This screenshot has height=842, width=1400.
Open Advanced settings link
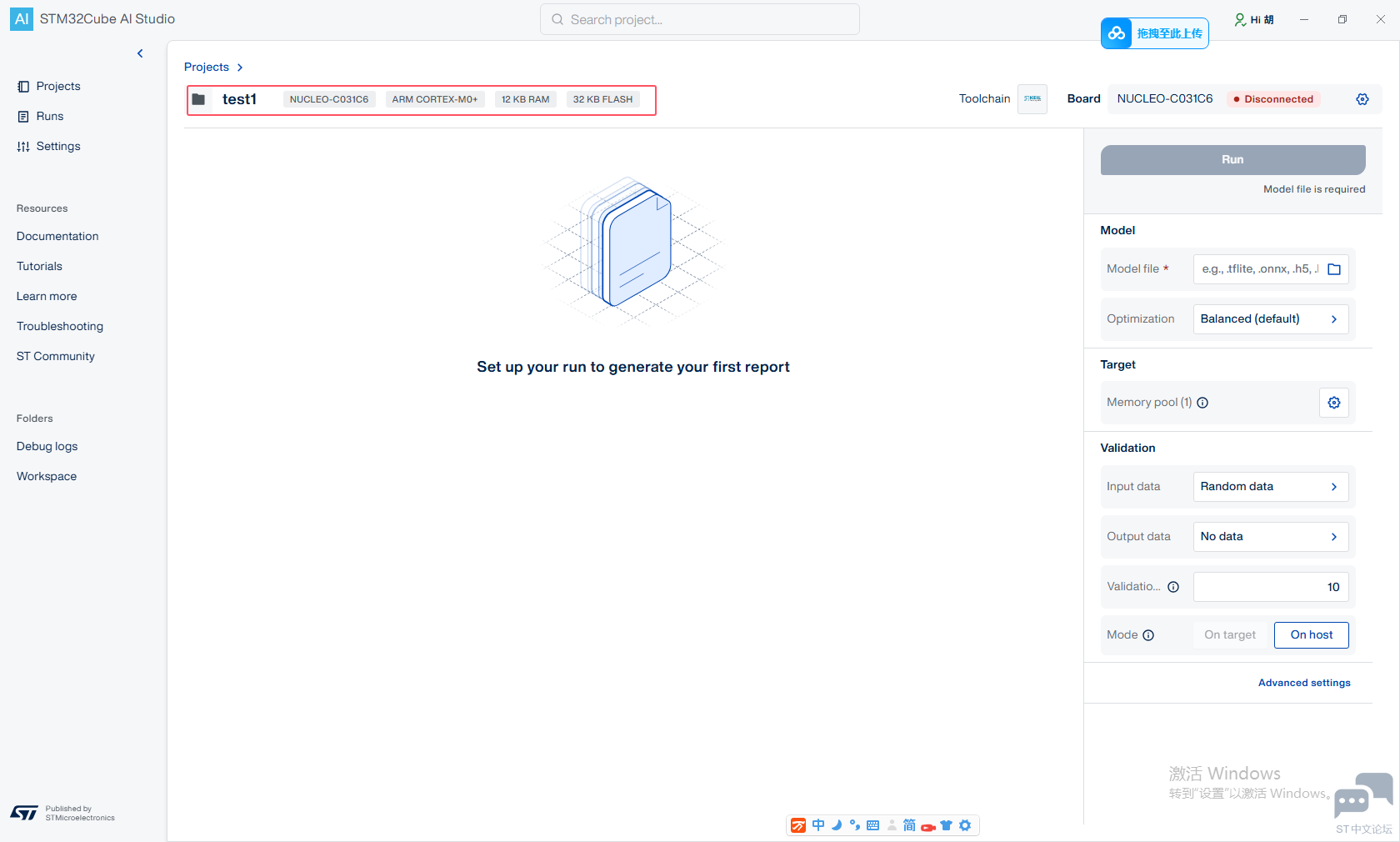[x=1304, y=683]
